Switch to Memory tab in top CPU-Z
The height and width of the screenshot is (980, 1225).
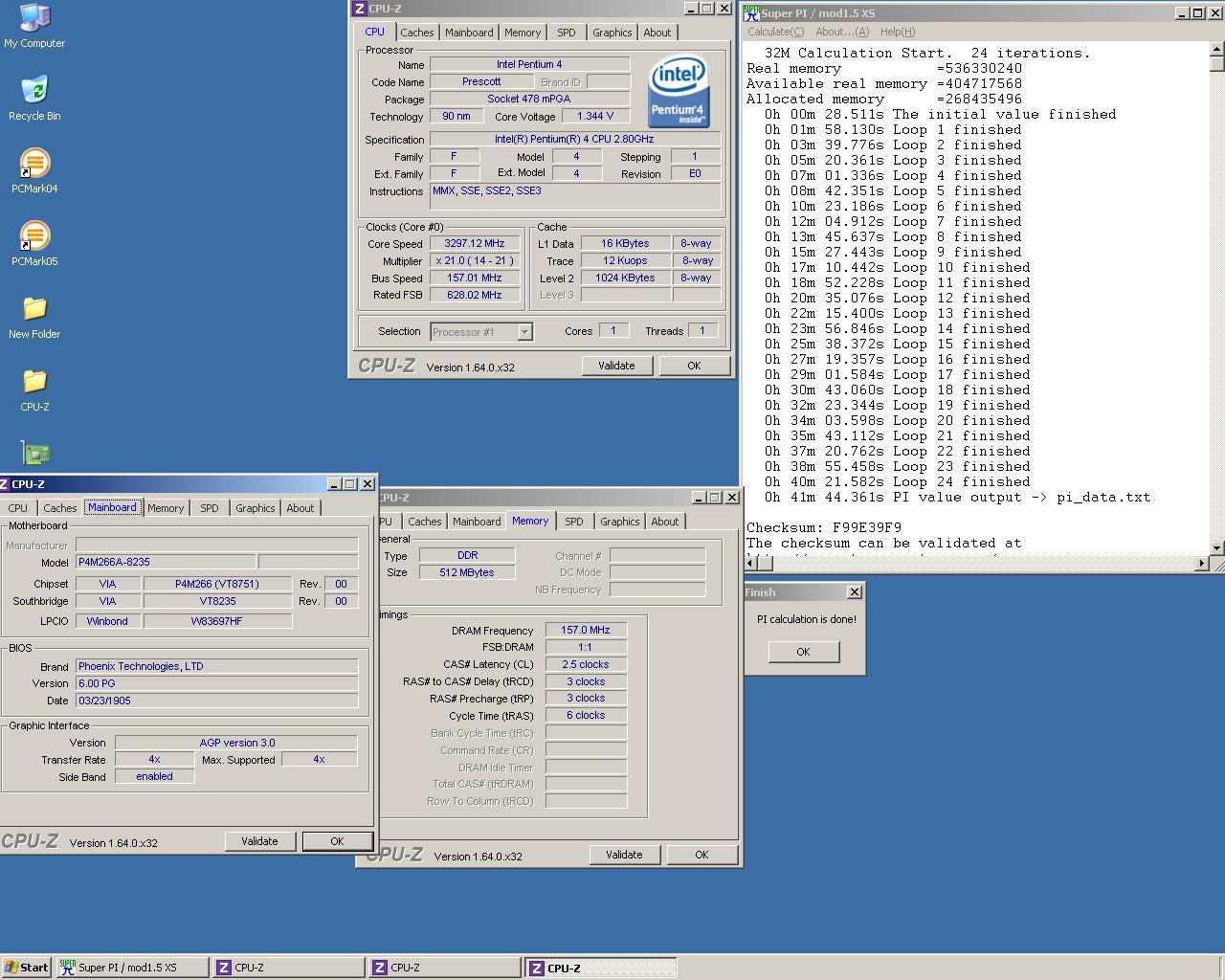pos(523,33)
